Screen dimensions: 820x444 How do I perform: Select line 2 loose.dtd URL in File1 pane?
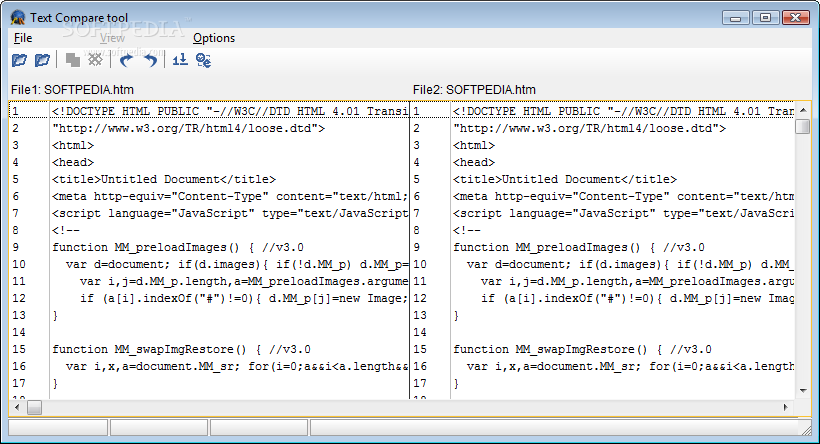188,128
